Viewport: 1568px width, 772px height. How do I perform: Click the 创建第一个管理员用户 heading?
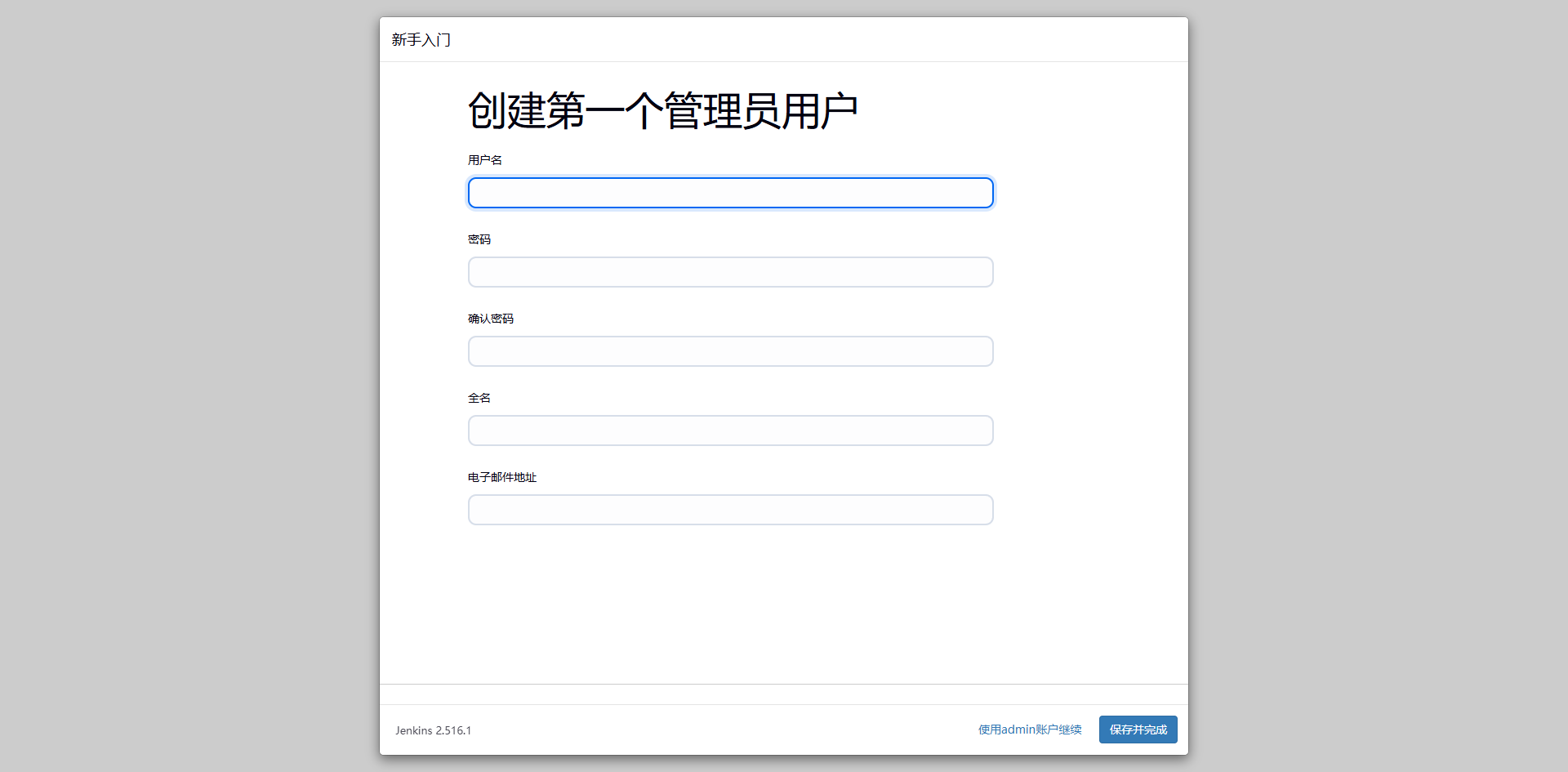point(662,111)
